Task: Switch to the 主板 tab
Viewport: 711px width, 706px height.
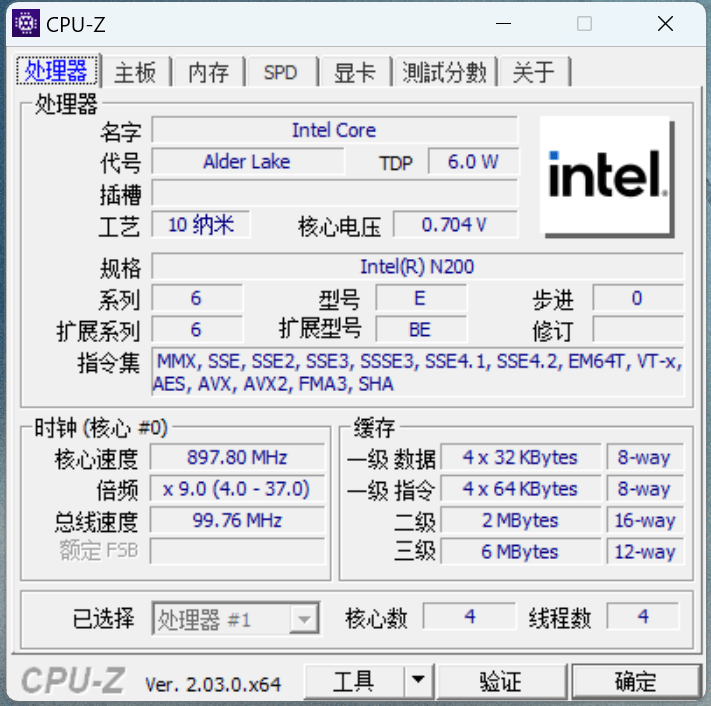Action: point(136,72)
